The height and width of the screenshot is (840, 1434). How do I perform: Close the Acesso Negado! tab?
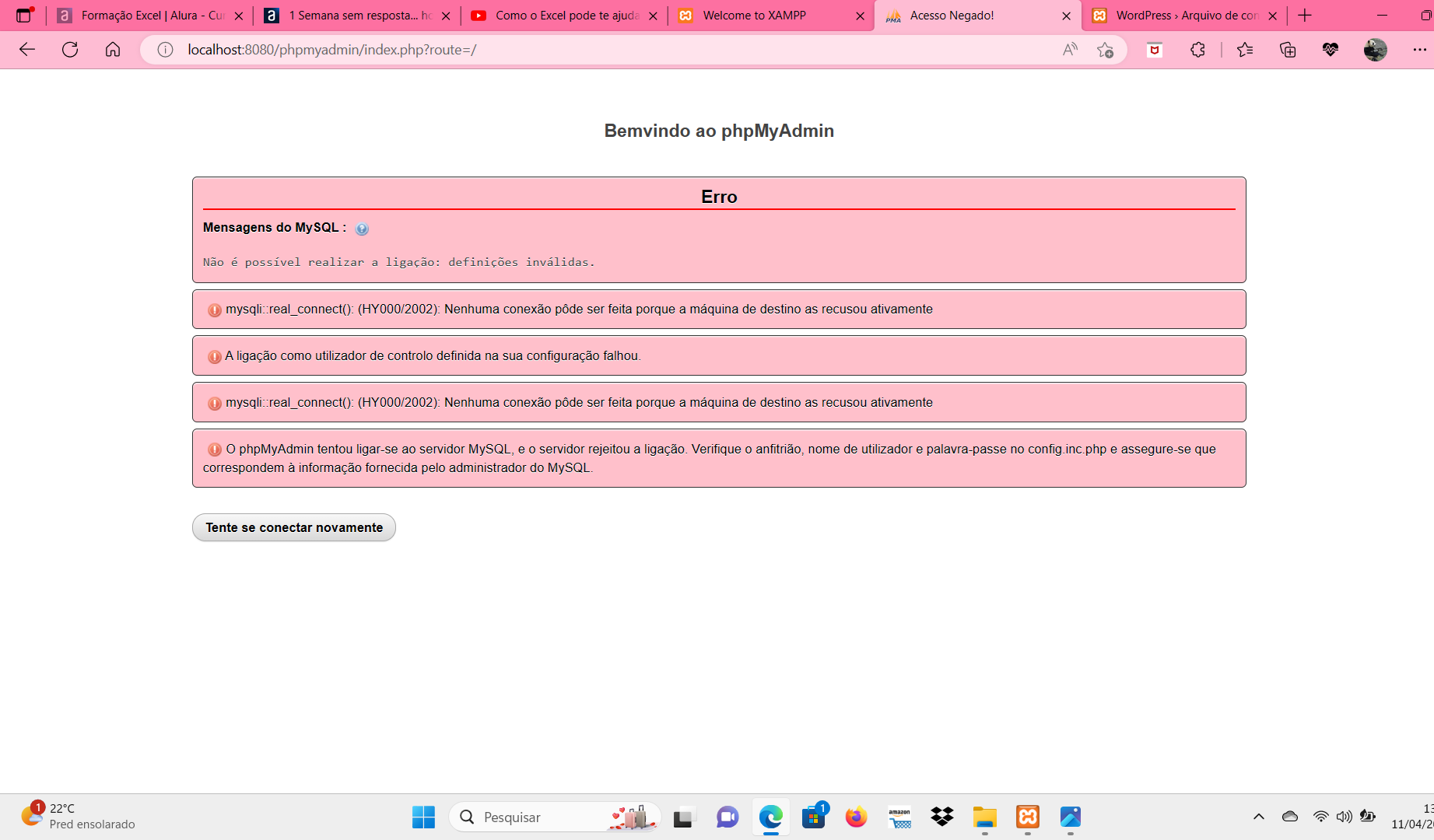pos(1066,16)
